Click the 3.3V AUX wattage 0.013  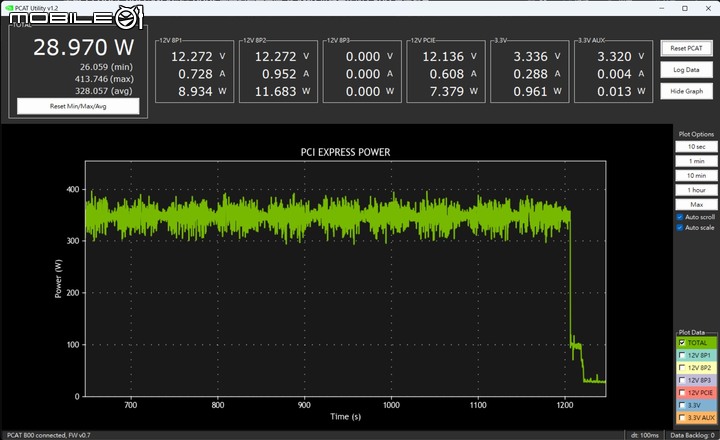614,91
